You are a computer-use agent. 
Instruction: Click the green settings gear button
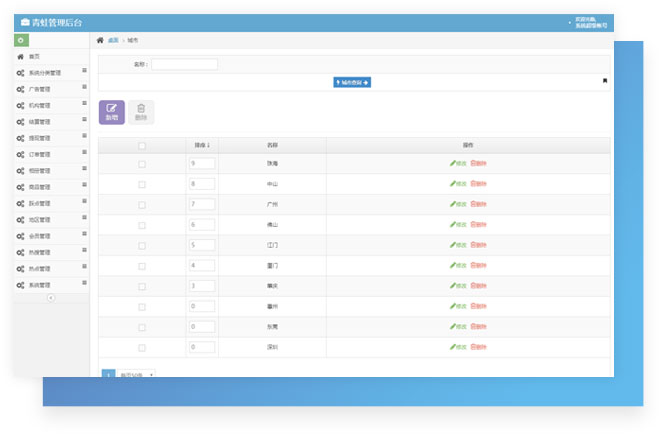click(x=21, y=40)
